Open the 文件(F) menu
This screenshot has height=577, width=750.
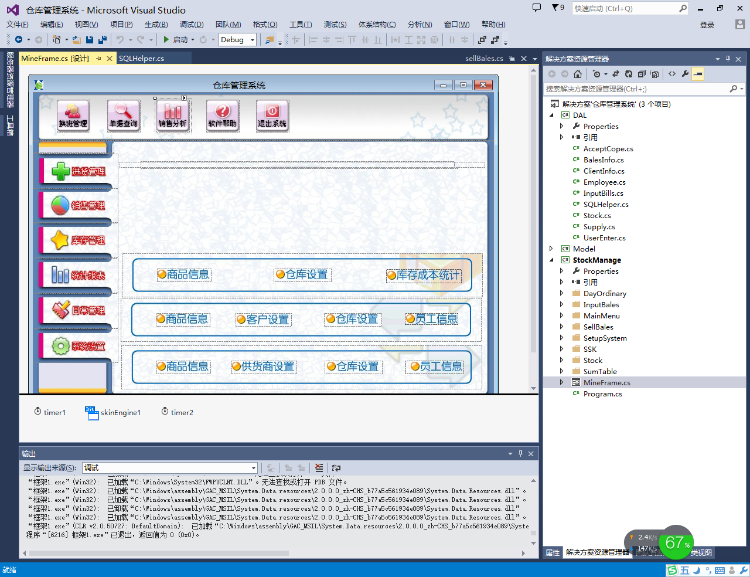[17, 24]
